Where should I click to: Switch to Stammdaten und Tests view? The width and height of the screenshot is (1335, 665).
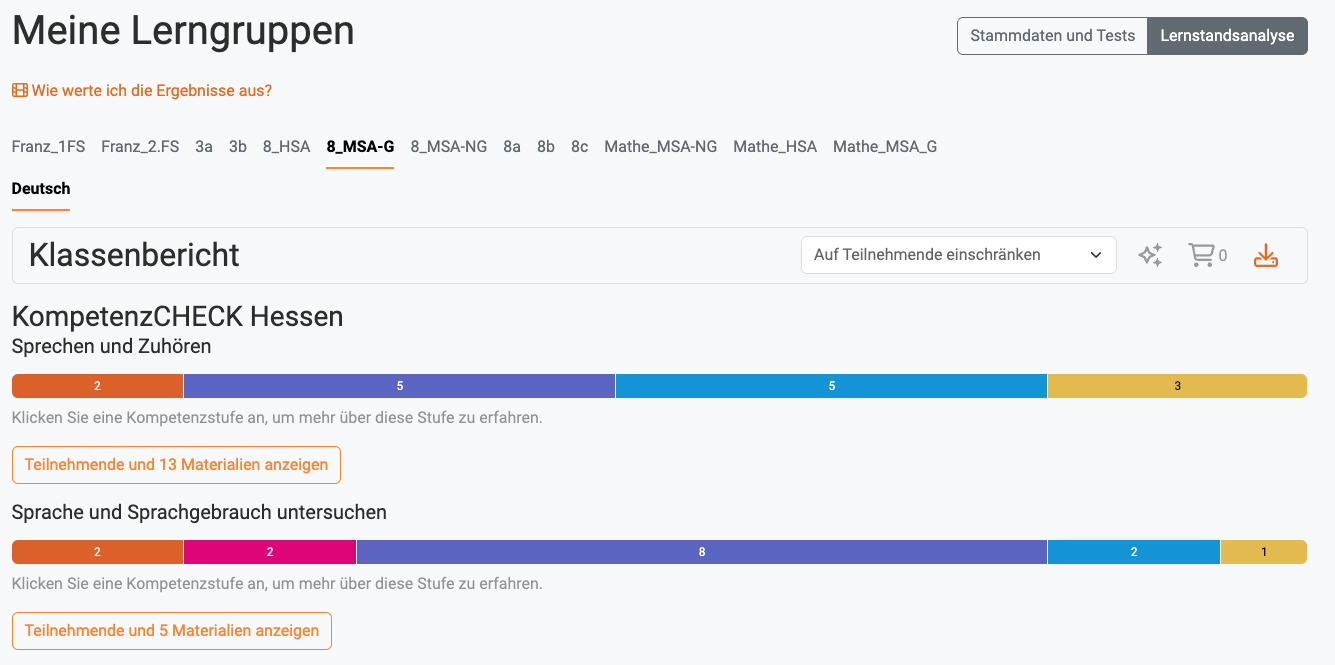pyautogui.click(x=1052, y=36)
